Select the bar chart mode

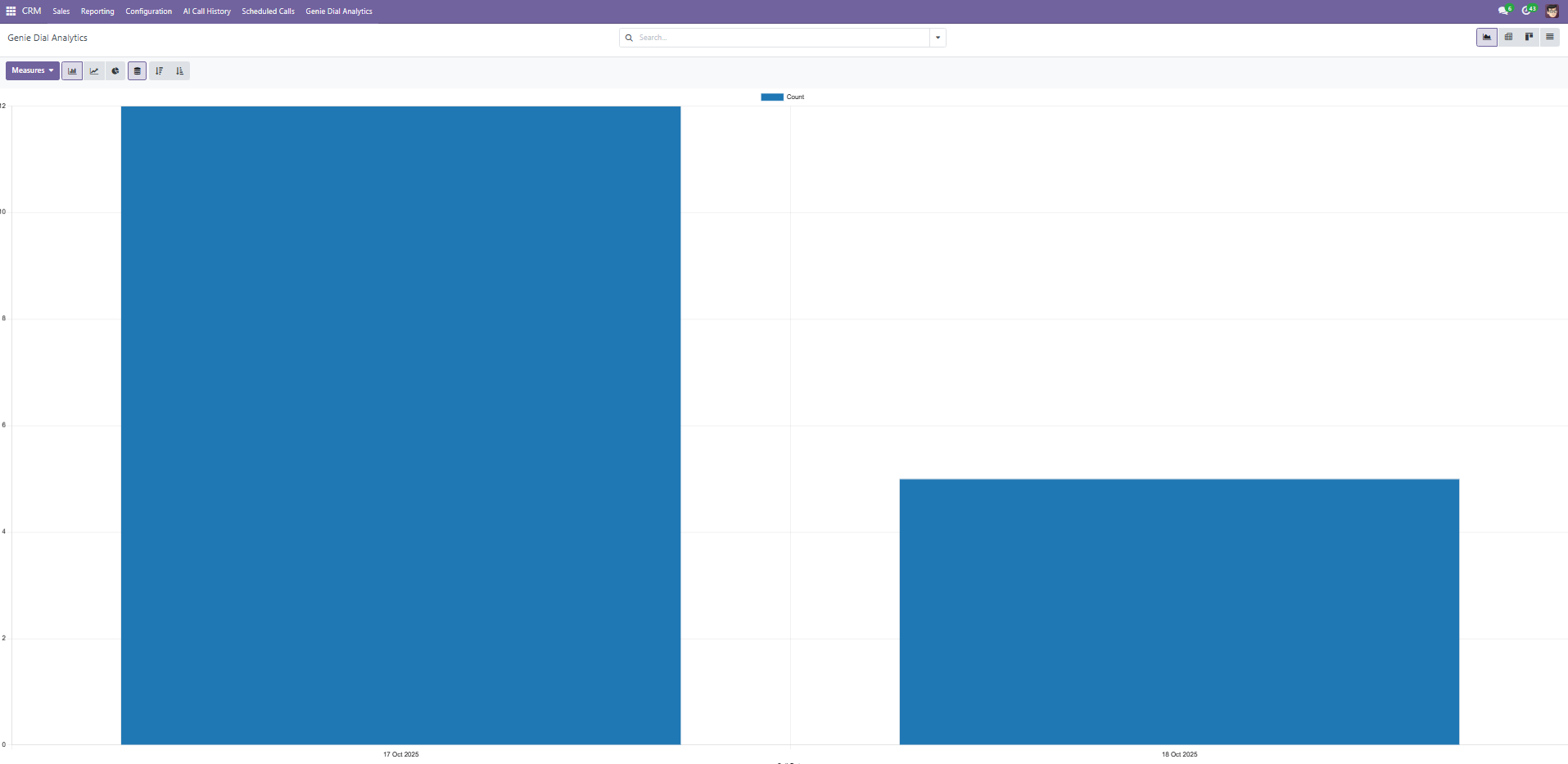tap(72, 70)
